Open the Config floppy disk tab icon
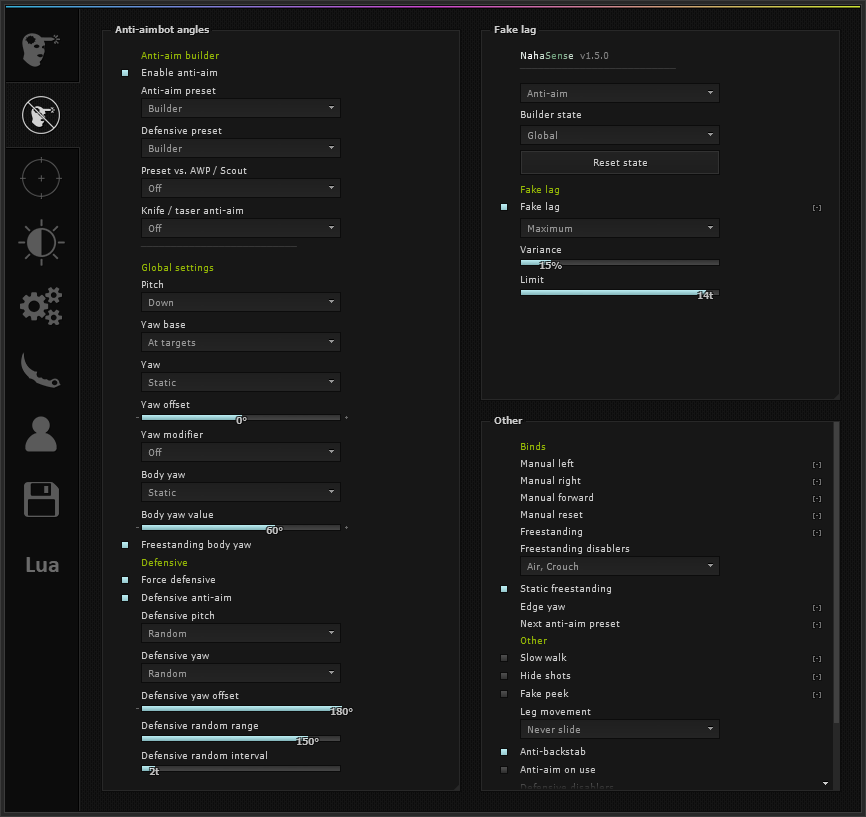This screenshot has width=866, height=817. tap(41, 499)
